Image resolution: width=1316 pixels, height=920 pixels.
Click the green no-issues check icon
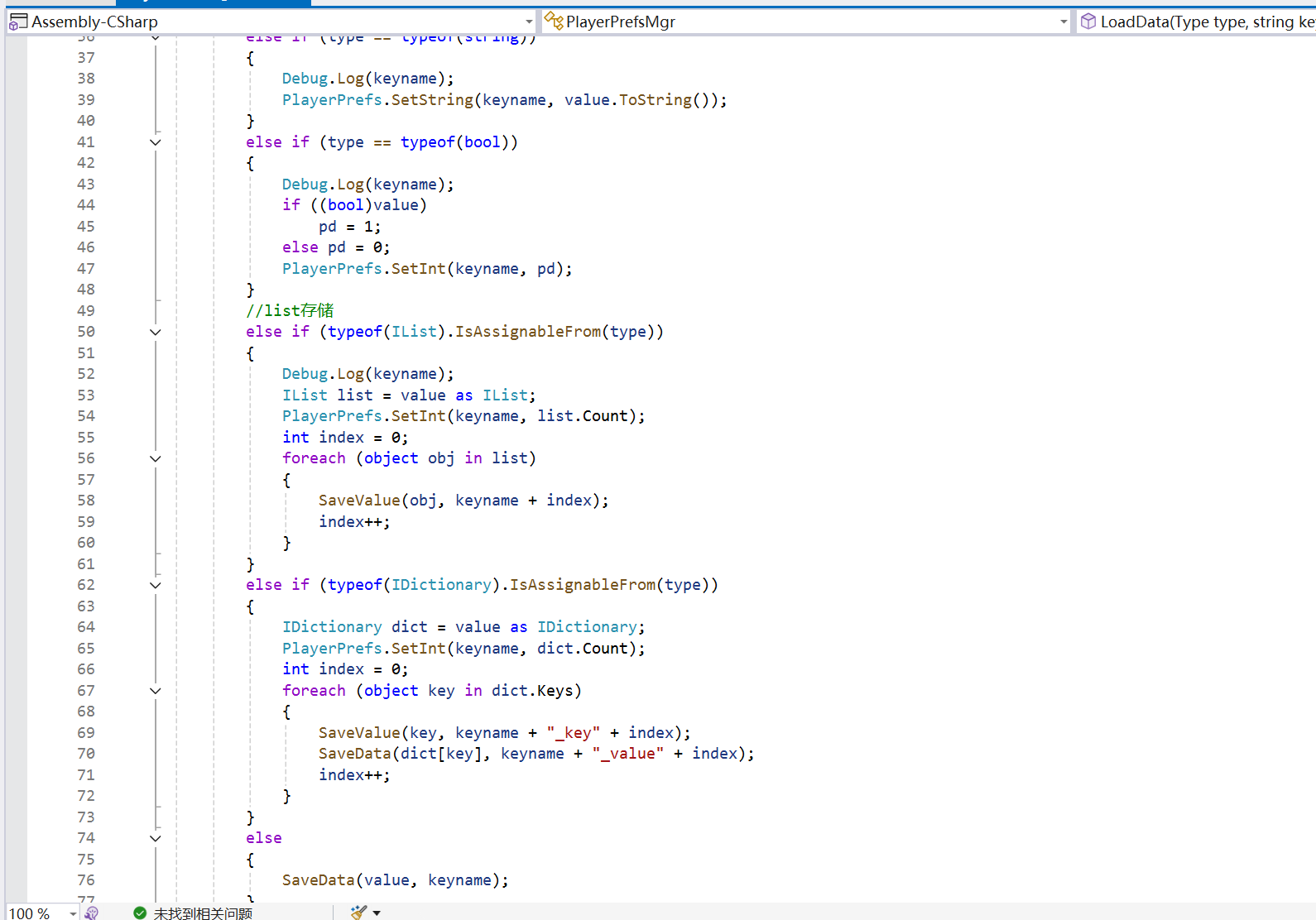(140, 913)
